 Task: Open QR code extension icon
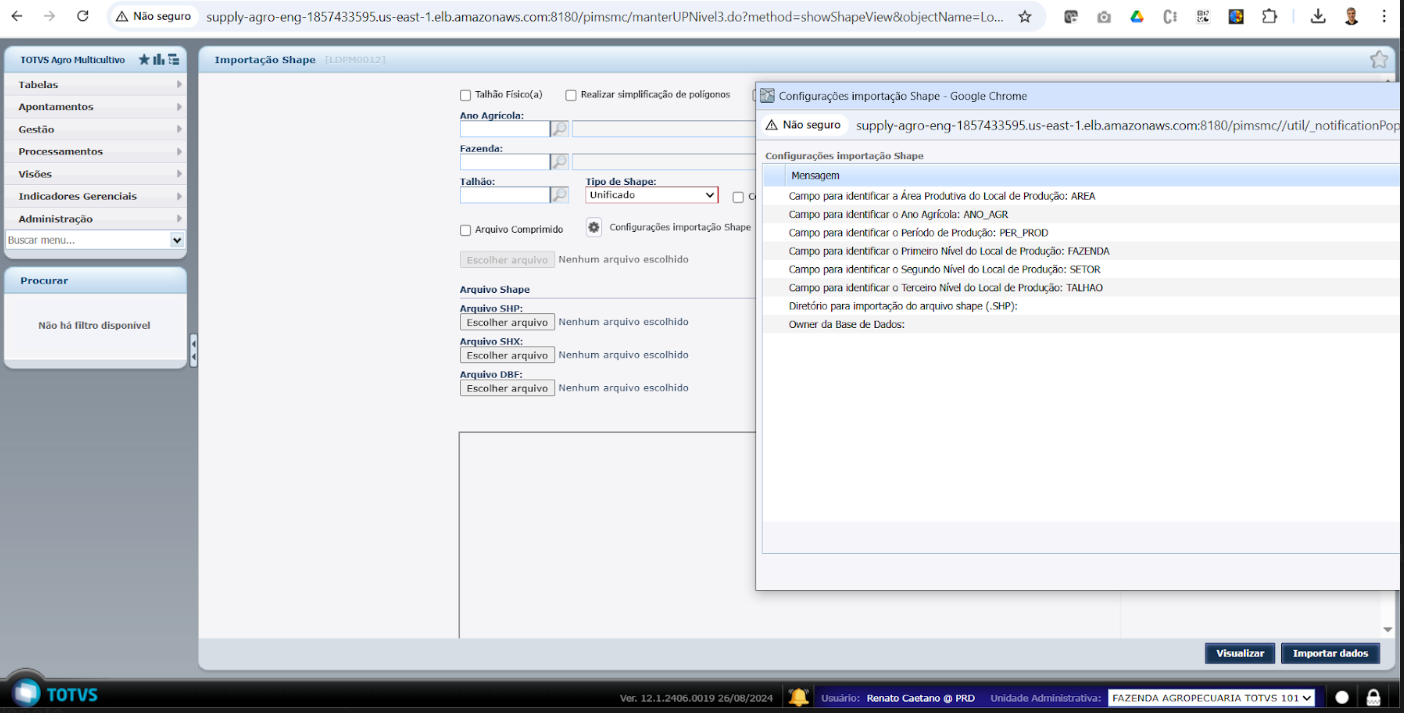coord(1203,16)
